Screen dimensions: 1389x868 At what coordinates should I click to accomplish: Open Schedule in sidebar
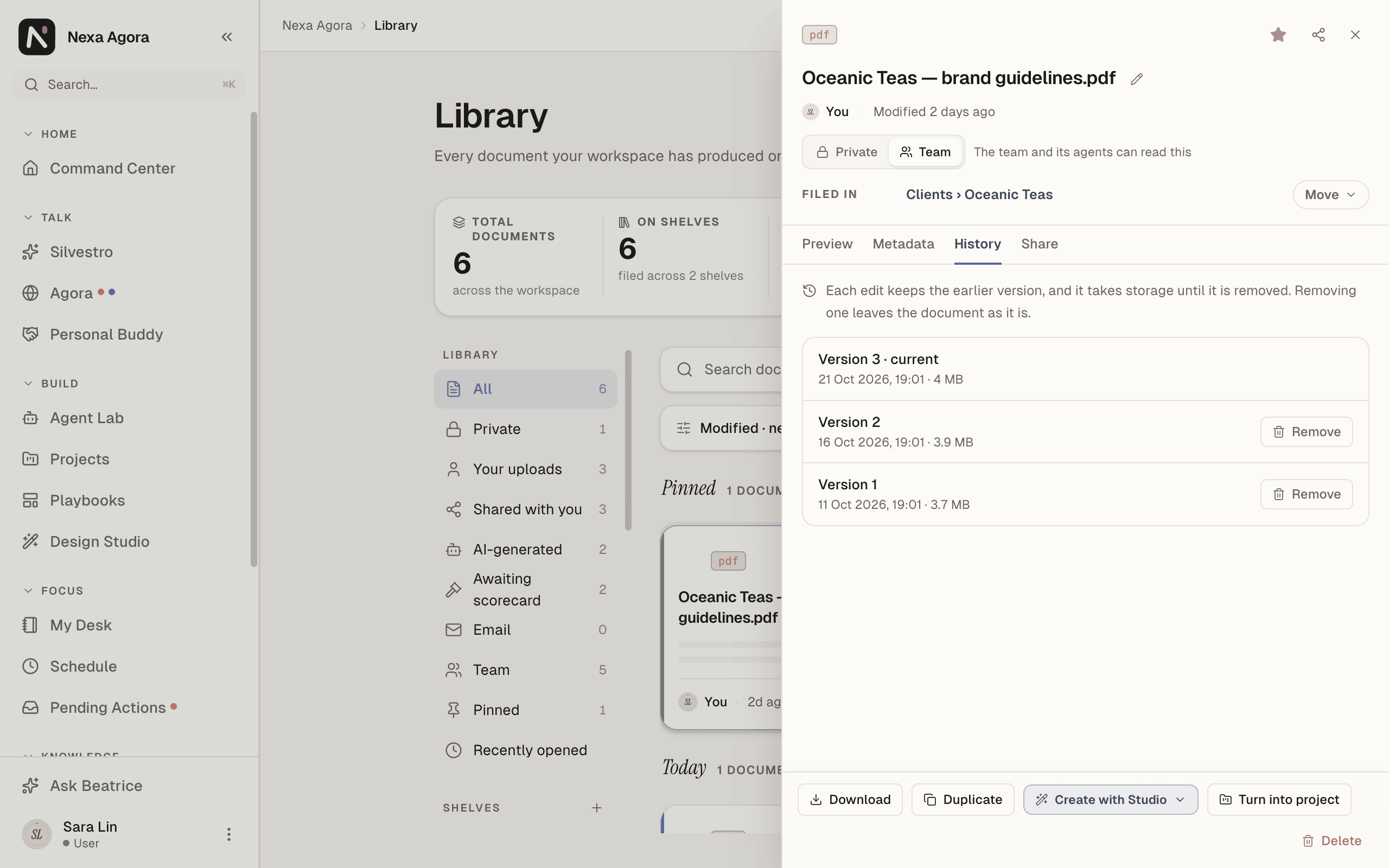(x=129, y=666)
